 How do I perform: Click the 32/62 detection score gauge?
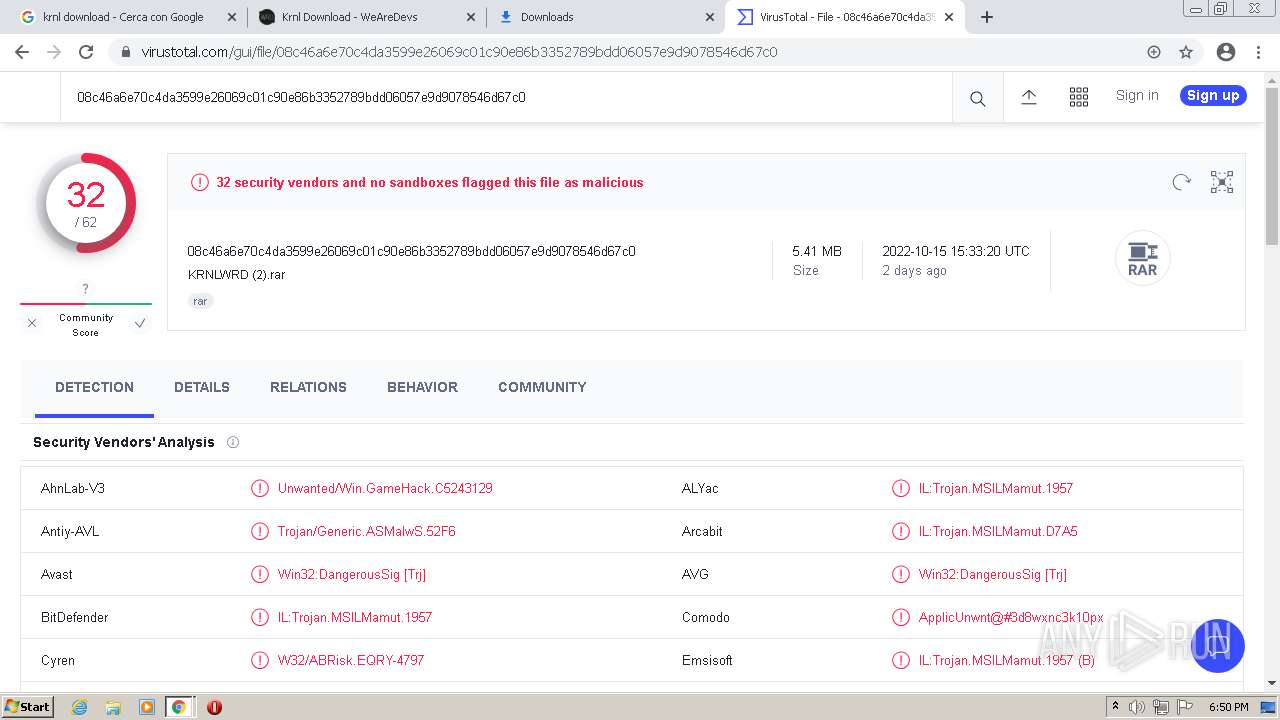(86, 203)
